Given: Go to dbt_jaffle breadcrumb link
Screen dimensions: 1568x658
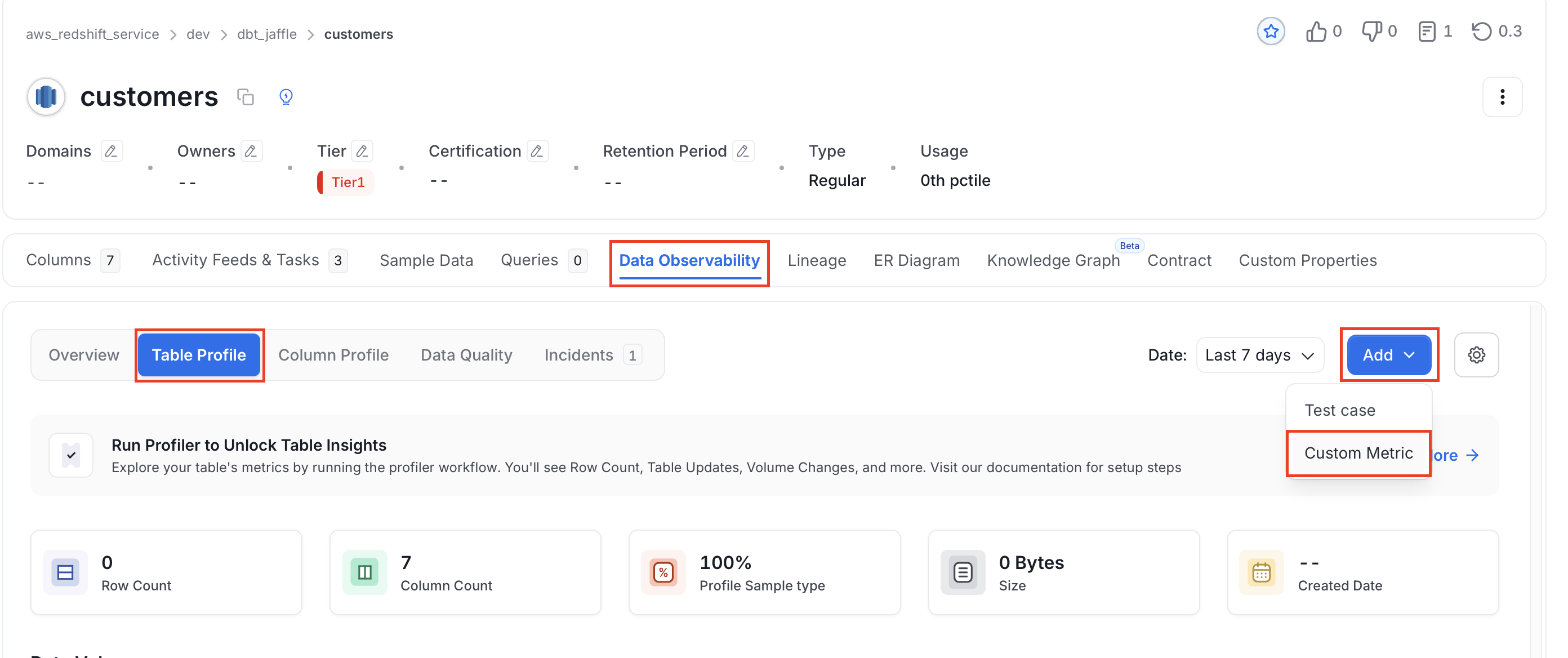Looking at the screenshot, I should (x=266, y=34).
